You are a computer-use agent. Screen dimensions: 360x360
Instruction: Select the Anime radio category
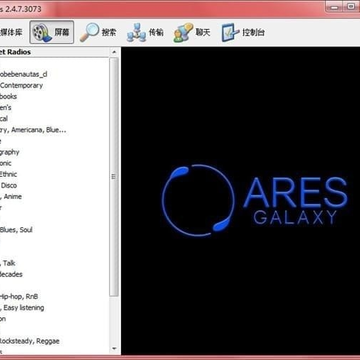11,196
